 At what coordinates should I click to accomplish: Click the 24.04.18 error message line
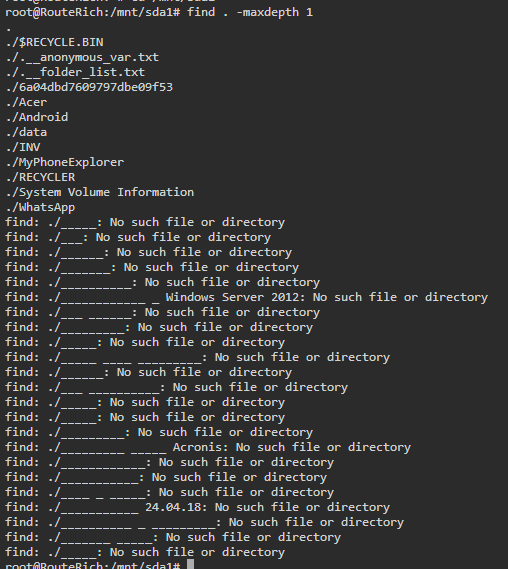(198, 507)
